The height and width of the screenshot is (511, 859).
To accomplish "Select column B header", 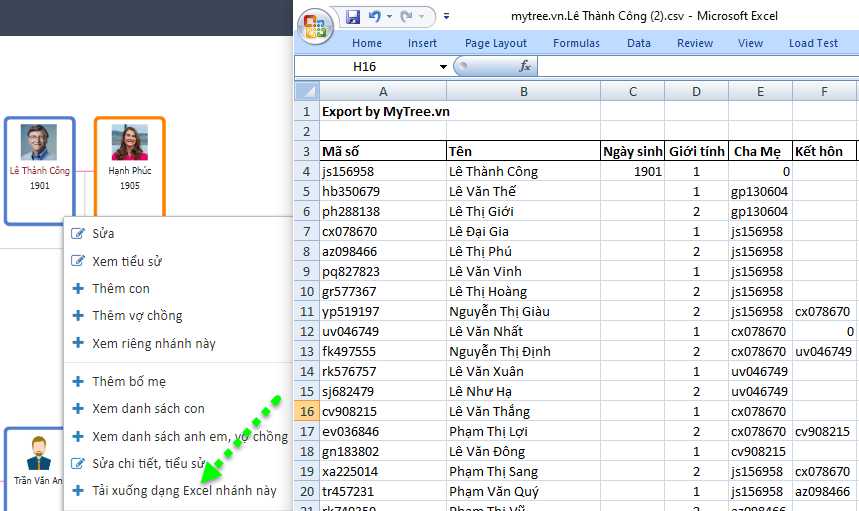I will [x=523, y=92].
